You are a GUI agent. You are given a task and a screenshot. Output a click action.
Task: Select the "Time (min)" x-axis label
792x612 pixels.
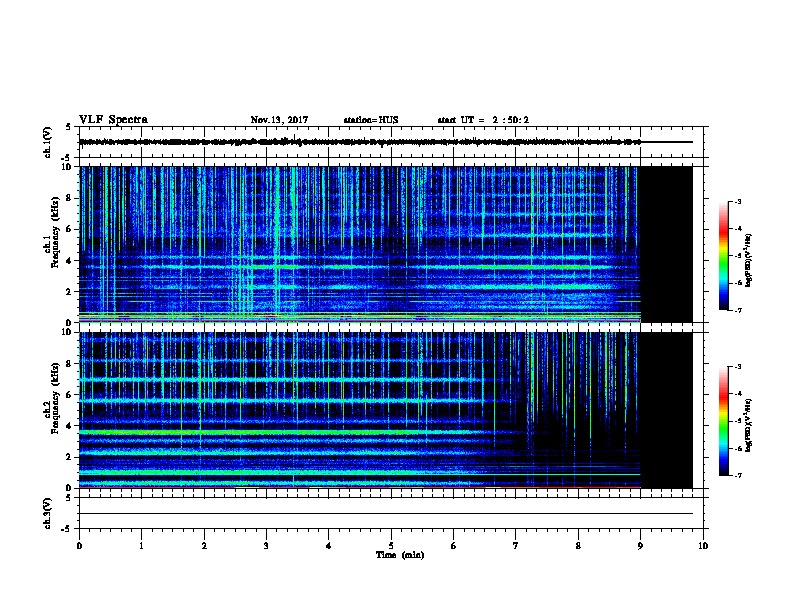[x=400, y=555]
